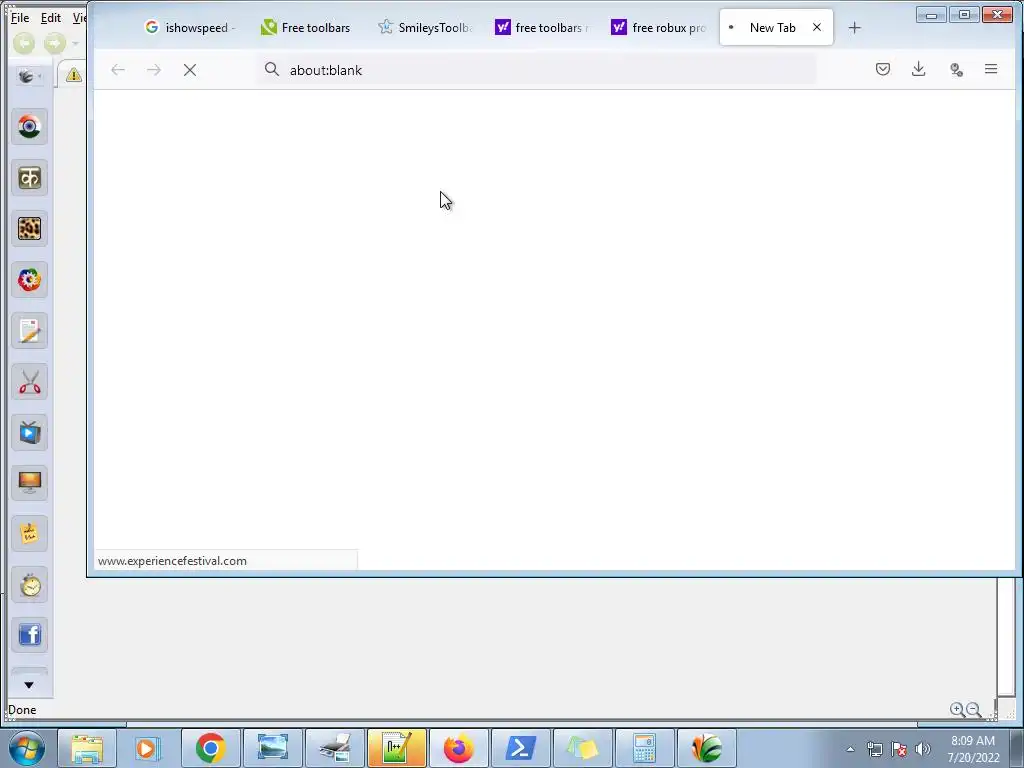Open the Firefox downloads panel
The image size is (1024, 768).
tap(919, 69)
